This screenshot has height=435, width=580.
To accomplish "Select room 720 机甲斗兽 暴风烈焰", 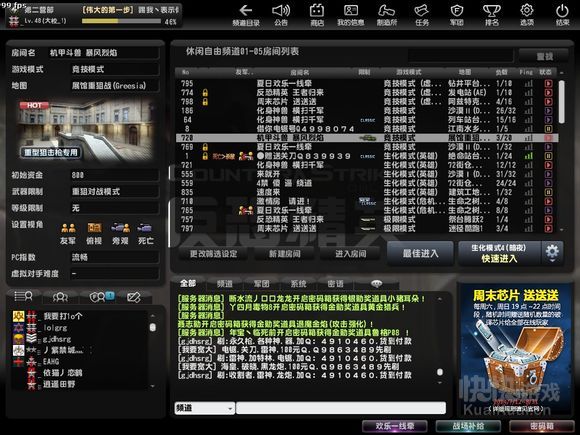I will 367,138.
